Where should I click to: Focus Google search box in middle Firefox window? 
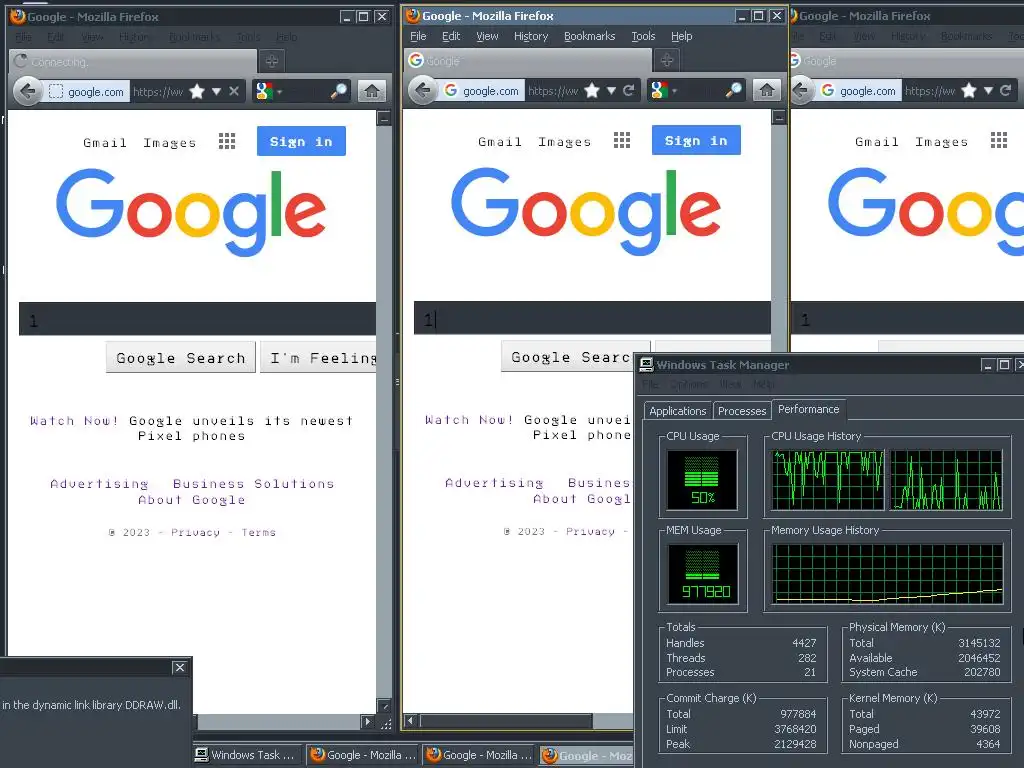coord(592,318)
